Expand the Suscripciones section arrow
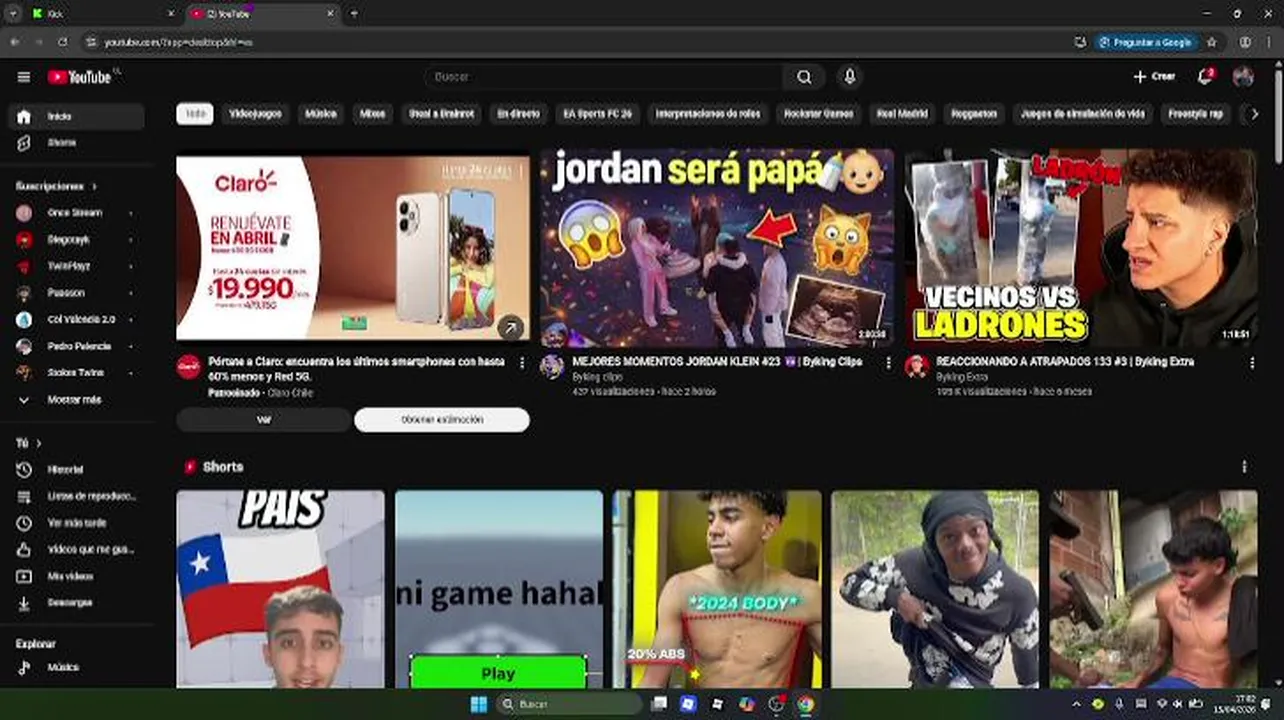Screen dimensions: 1284x720 [95, 187]
